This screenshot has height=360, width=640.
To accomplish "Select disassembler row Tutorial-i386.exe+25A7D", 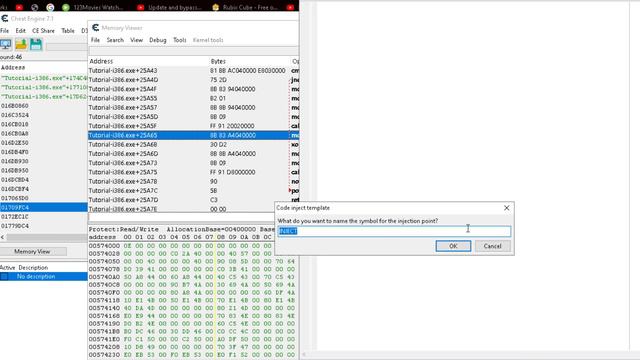I will 193,200.
